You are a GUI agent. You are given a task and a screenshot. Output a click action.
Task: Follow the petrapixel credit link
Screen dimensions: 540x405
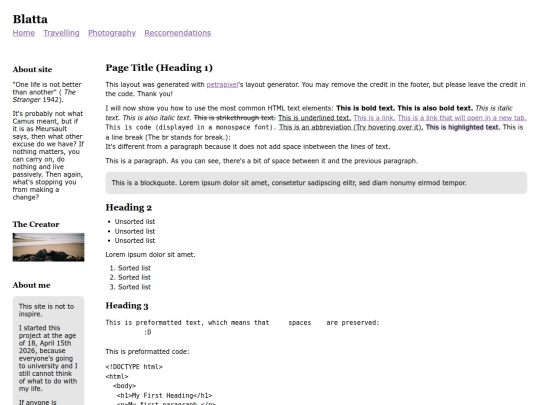pyautogui.click(x=222, y=85)
